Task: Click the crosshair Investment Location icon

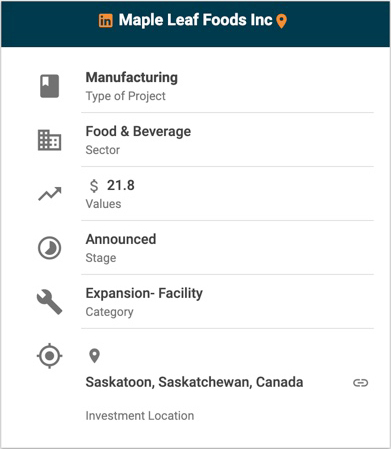Action: (49, 356)
